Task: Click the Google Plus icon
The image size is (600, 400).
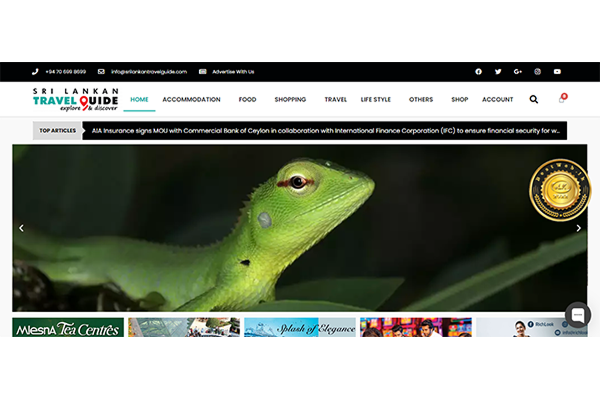Action: pyautogui.click(x=518, y=72)
